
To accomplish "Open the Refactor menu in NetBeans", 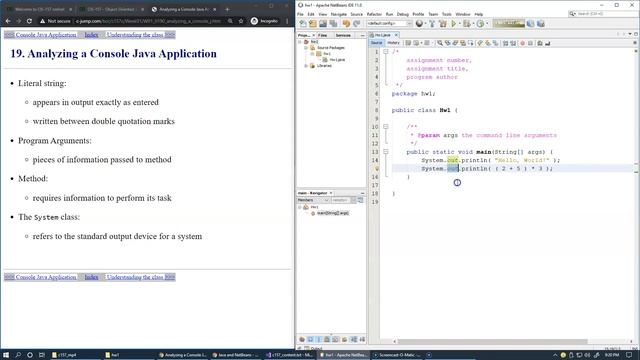I will click(x=374, y=14).
